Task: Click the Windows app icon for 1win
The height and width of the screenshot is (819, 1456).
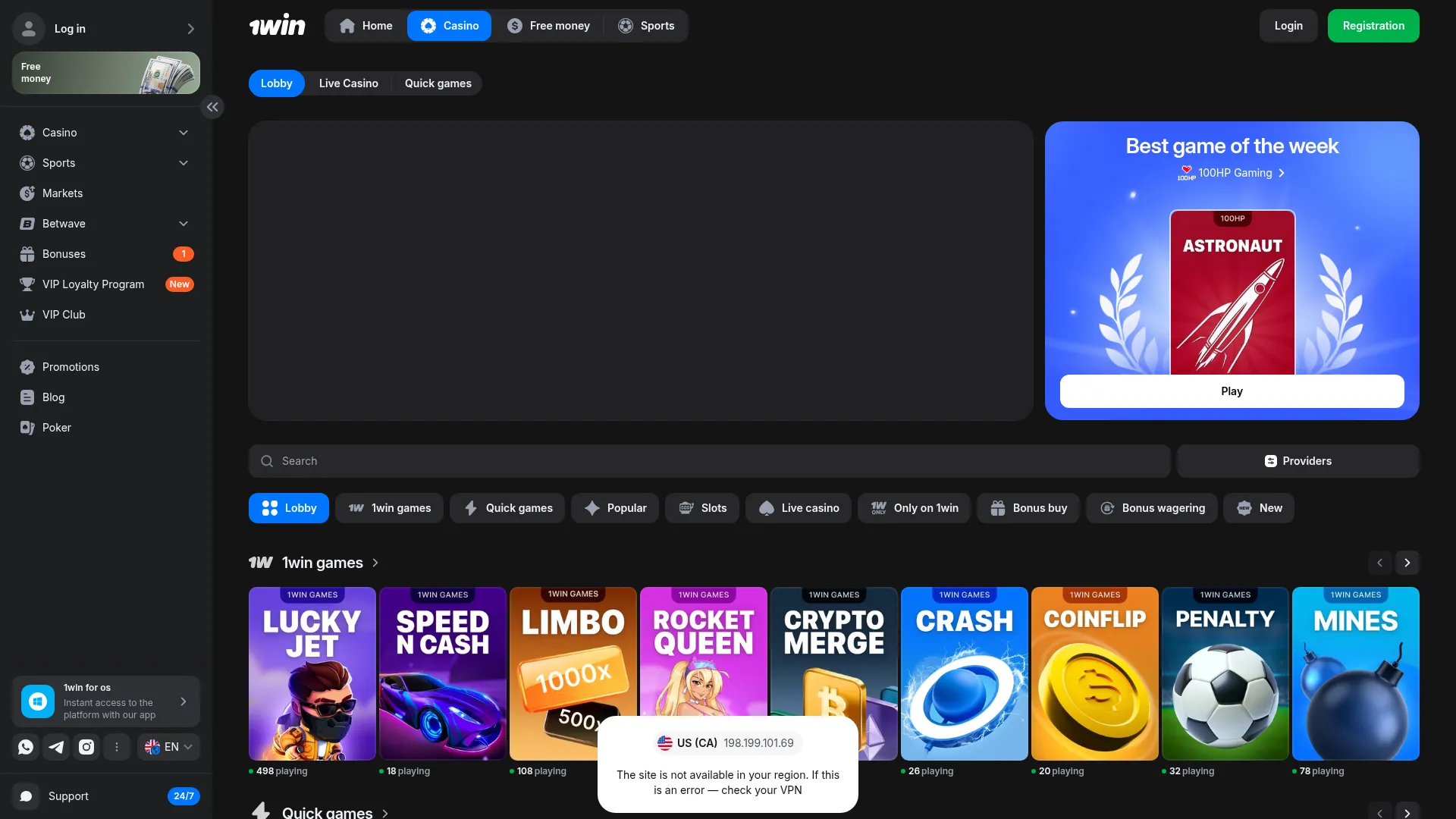Action: point(38,701)
